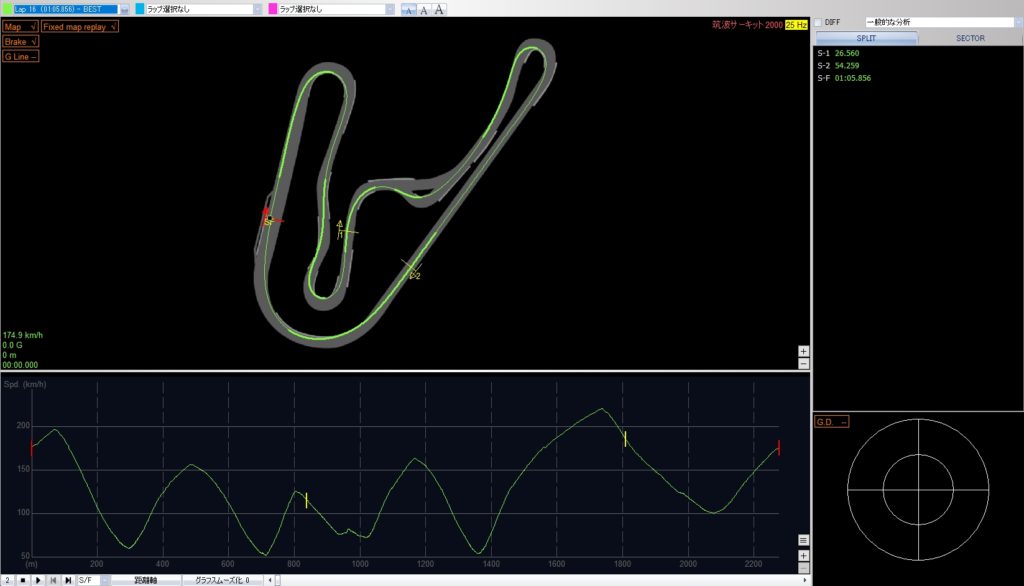
Task: Turn on the G Line overlay
Action: coord(21,57)
